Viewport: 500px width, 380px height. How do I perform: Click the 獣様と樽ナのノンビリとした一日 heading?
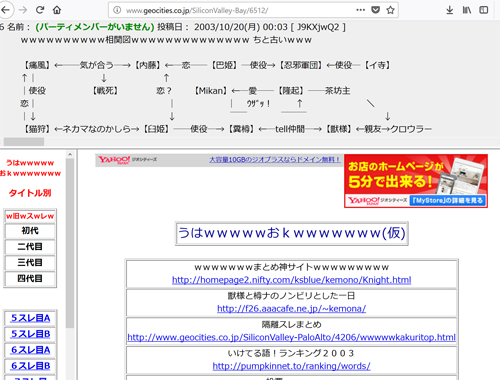(291, 296)
